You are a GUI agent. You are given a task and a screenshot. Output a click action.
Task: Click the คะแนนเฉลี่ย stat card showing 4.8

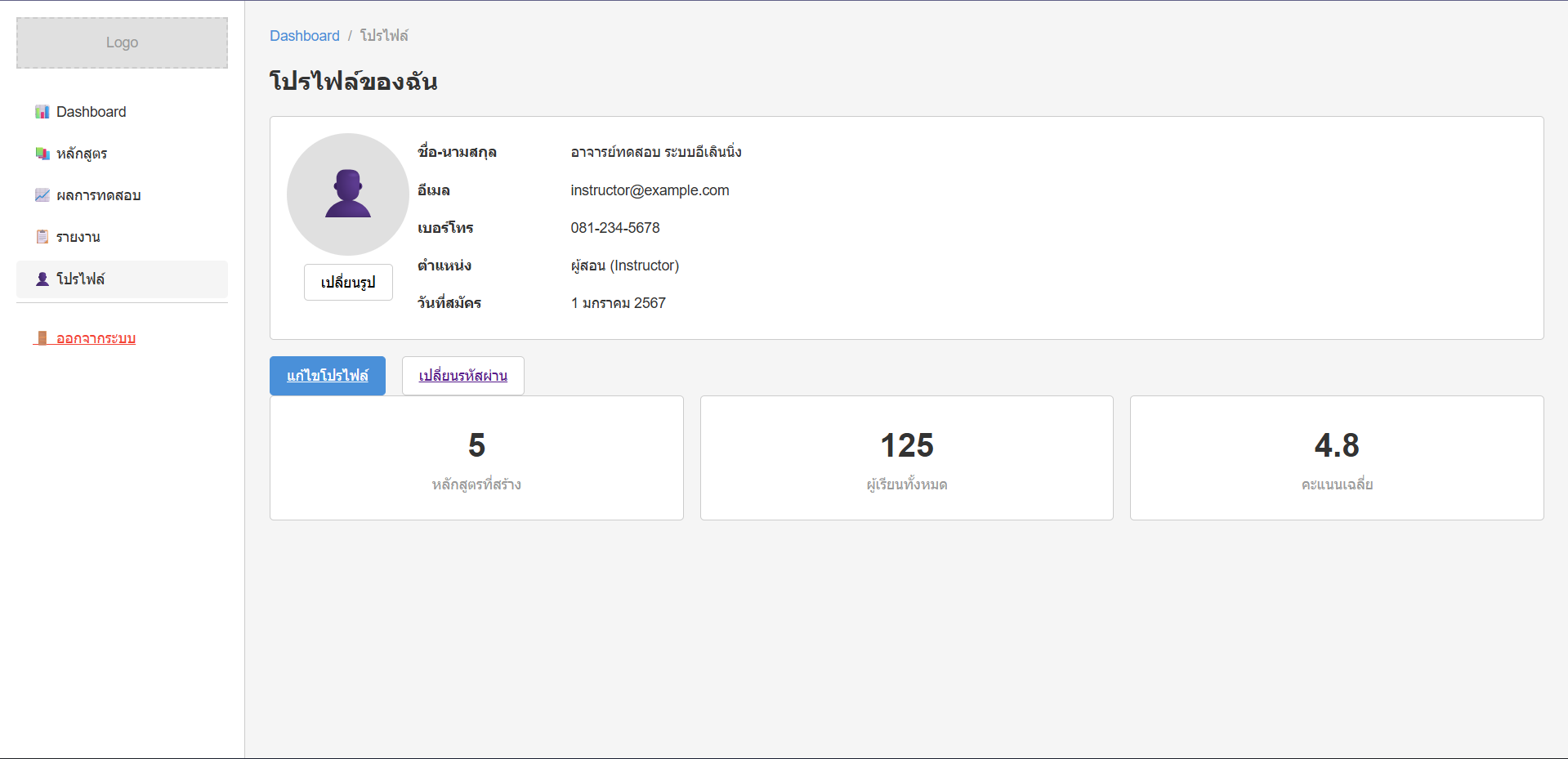[1337, 458]
